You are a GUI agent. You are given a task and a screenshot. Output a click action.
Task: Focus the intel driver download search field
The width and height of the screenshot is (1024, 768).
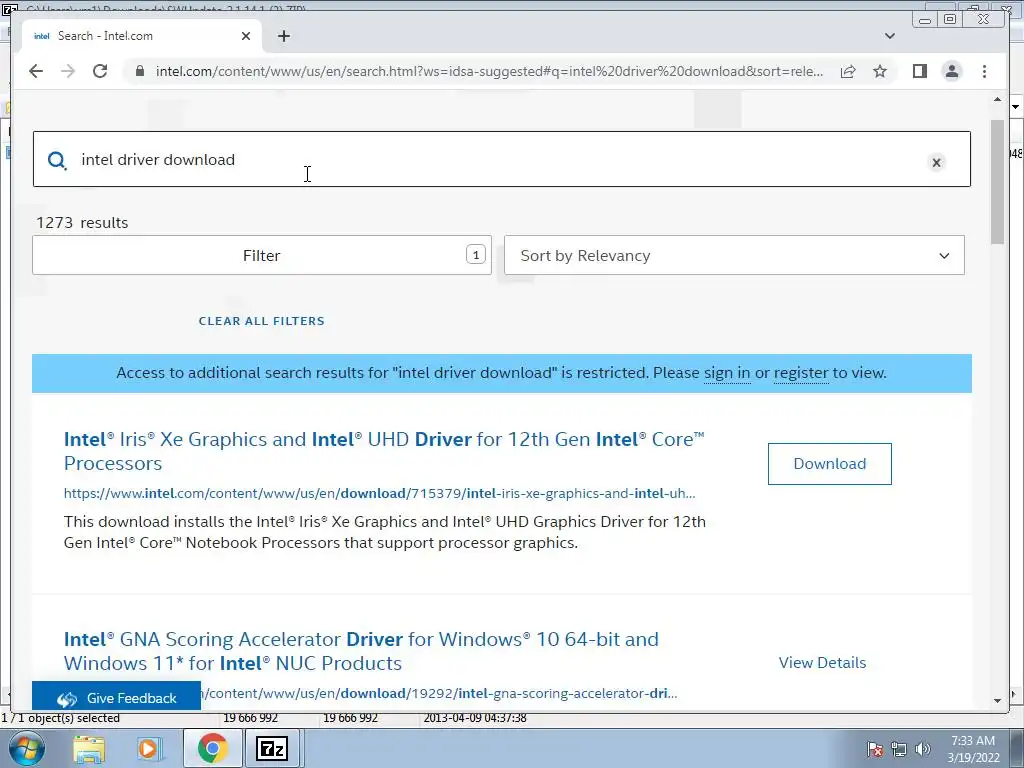[x=502, y=159]
